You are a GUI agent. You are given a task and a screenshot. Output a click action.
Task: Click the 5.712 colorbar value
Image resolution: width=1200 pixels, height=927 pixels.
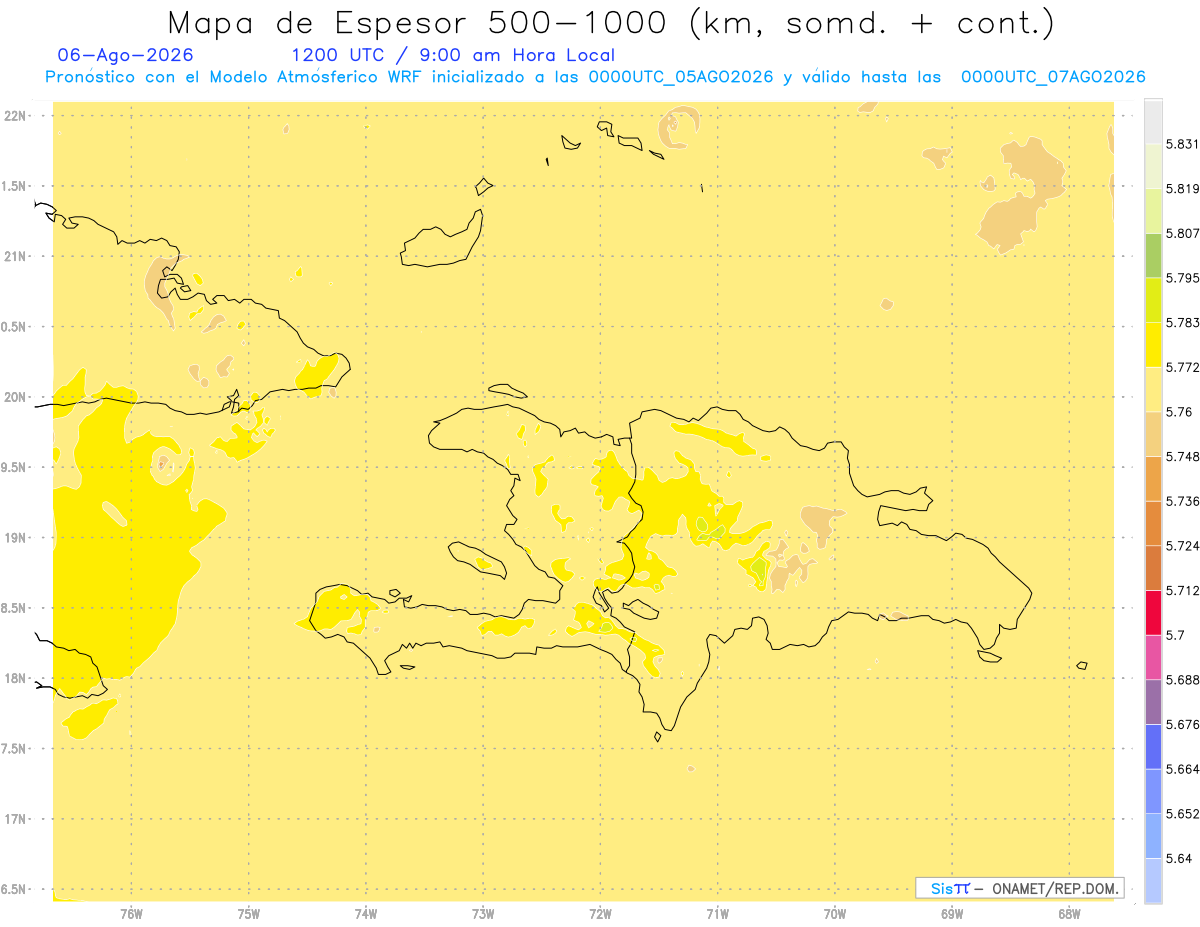pos(1182,590)
